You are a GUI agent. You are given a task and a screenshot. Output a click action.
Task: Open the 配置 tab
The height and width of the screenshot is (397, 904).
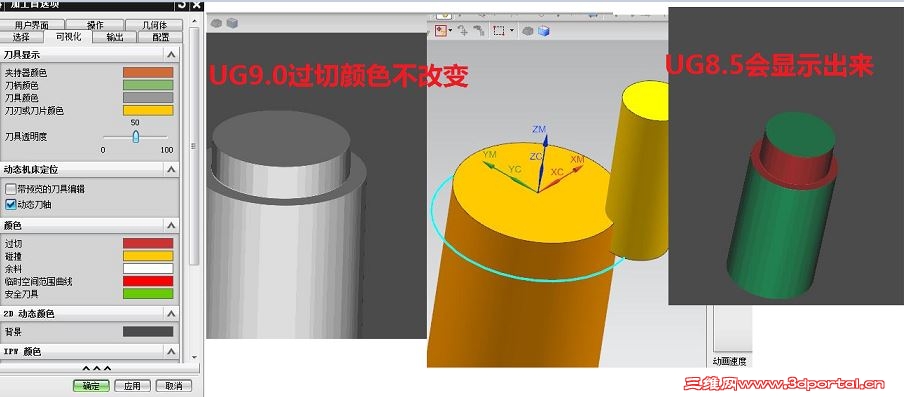coord(161,37)
